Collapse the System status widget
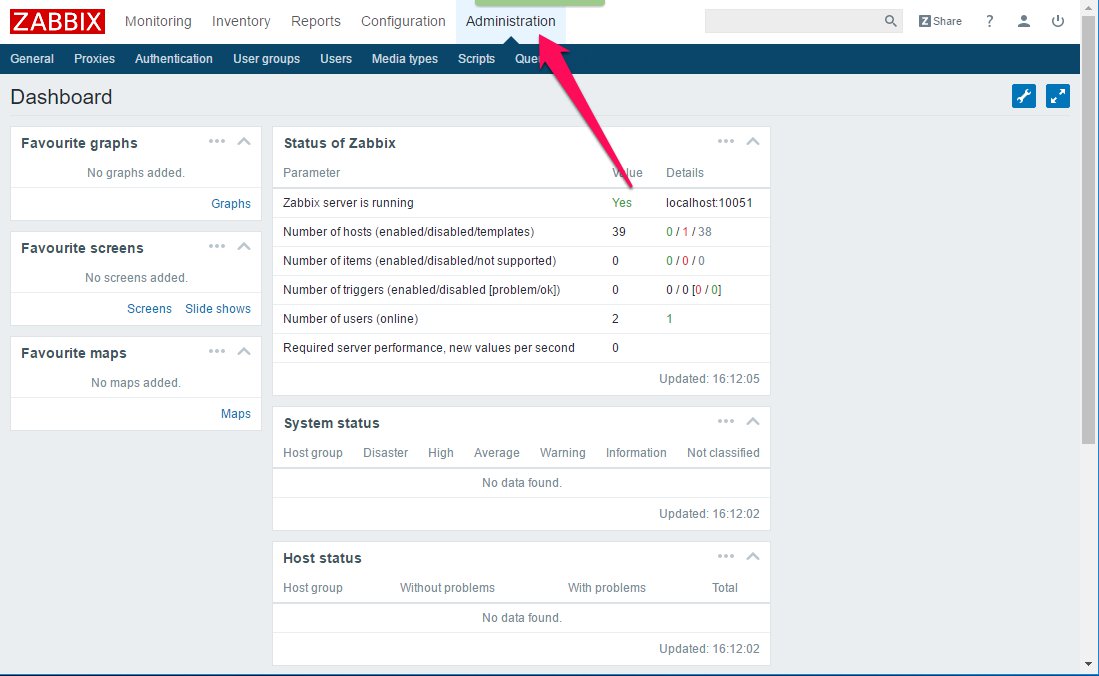Screen dimensions: 1099x676 (753, 421)
